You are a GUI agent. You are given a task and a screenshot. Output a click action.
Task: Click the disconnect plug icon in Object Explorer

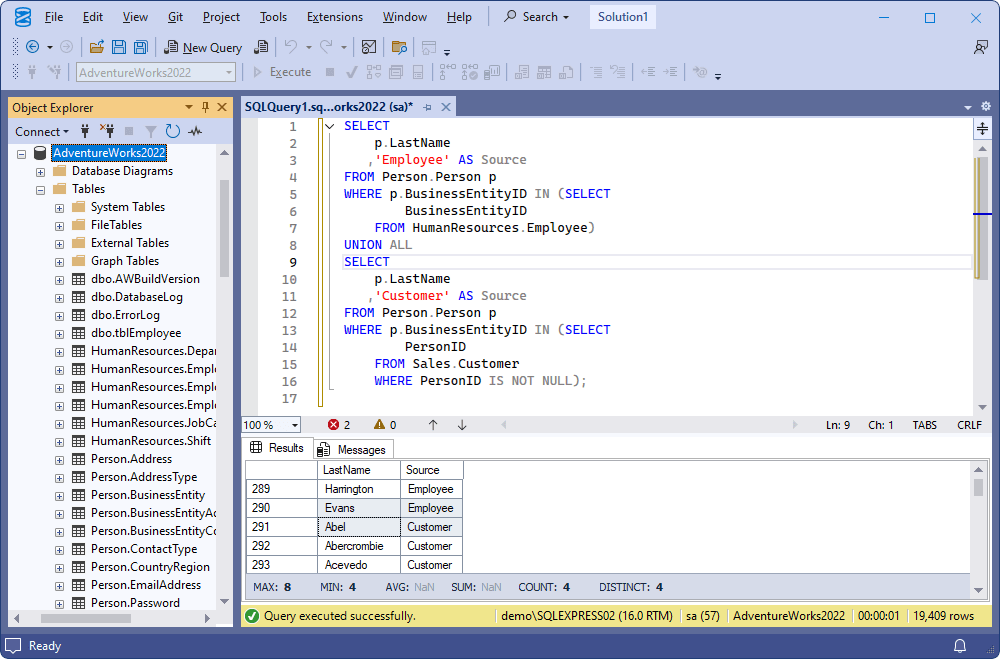coord(107,131)
